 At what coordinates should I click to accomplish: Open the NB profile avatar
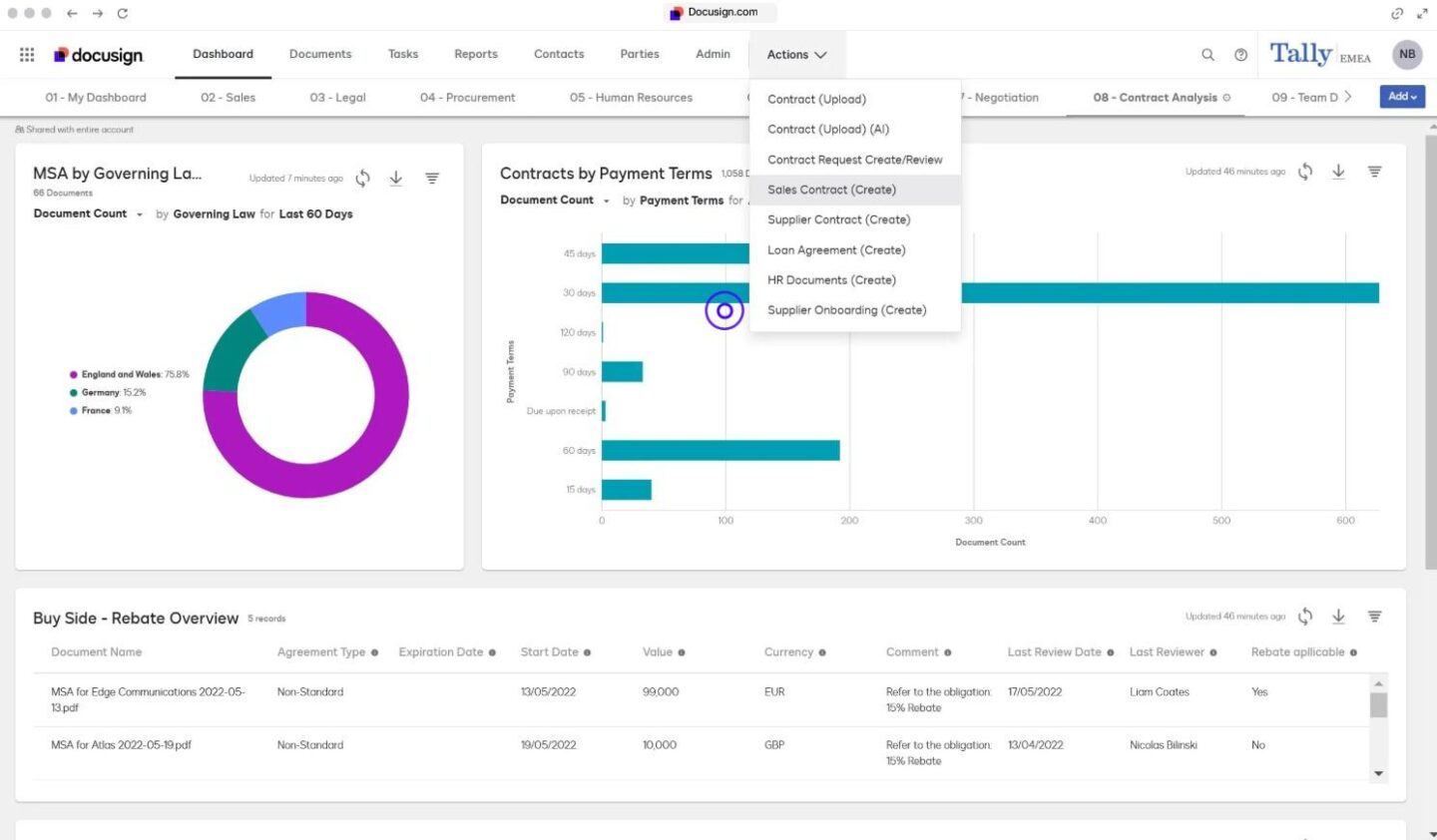pyautogui.click(x=1406, y=55)
